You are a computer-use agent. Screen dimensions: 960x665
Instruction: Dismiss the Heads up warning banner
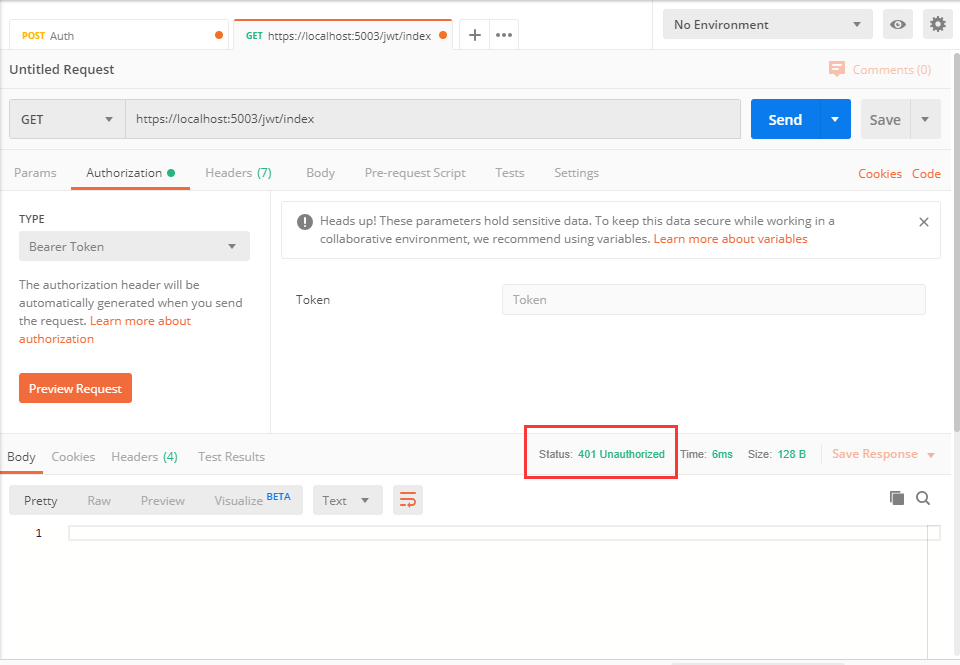pyautogui.click(x=923, y=222)
